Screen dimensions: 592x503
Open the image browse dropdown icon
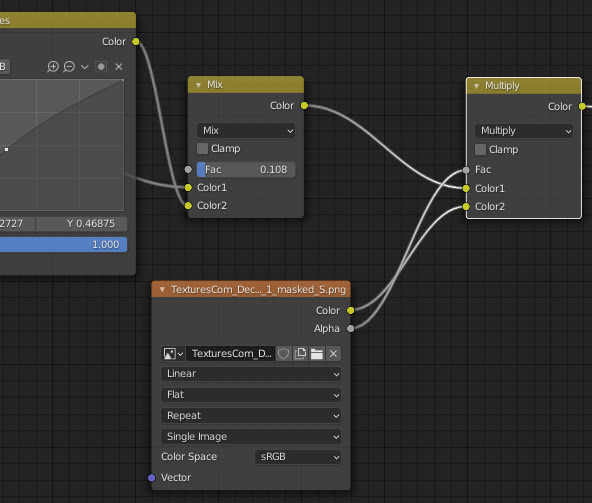click(x=173, y=354)
